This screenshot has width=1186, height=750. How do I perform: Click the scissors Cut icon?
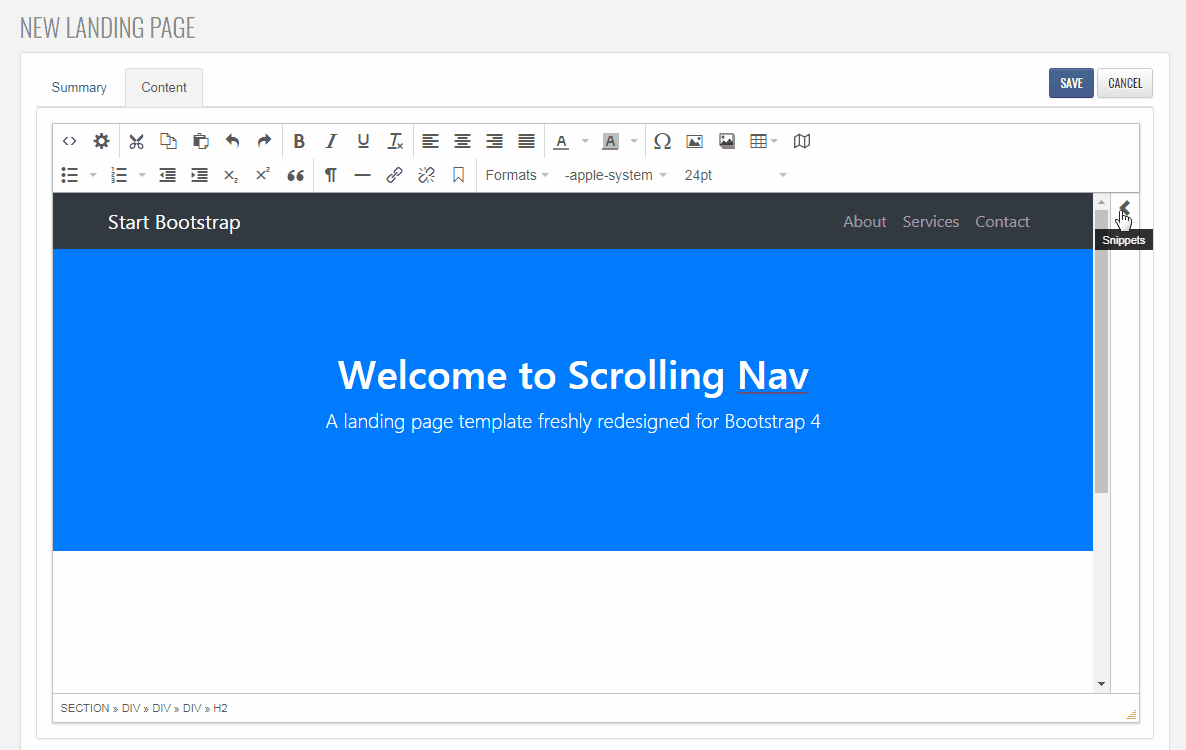pyautogui.click(x=136, y=141)
